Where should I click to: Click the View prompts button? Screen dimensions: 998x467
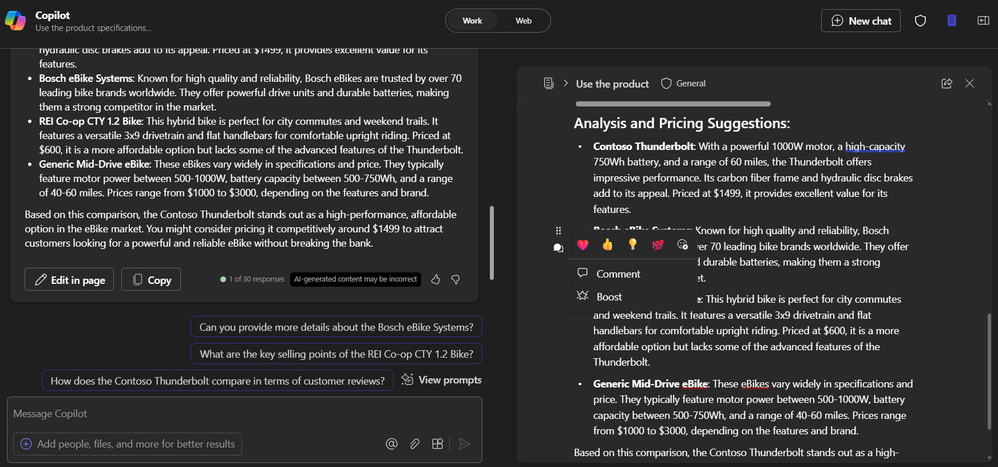pos(442,380)
